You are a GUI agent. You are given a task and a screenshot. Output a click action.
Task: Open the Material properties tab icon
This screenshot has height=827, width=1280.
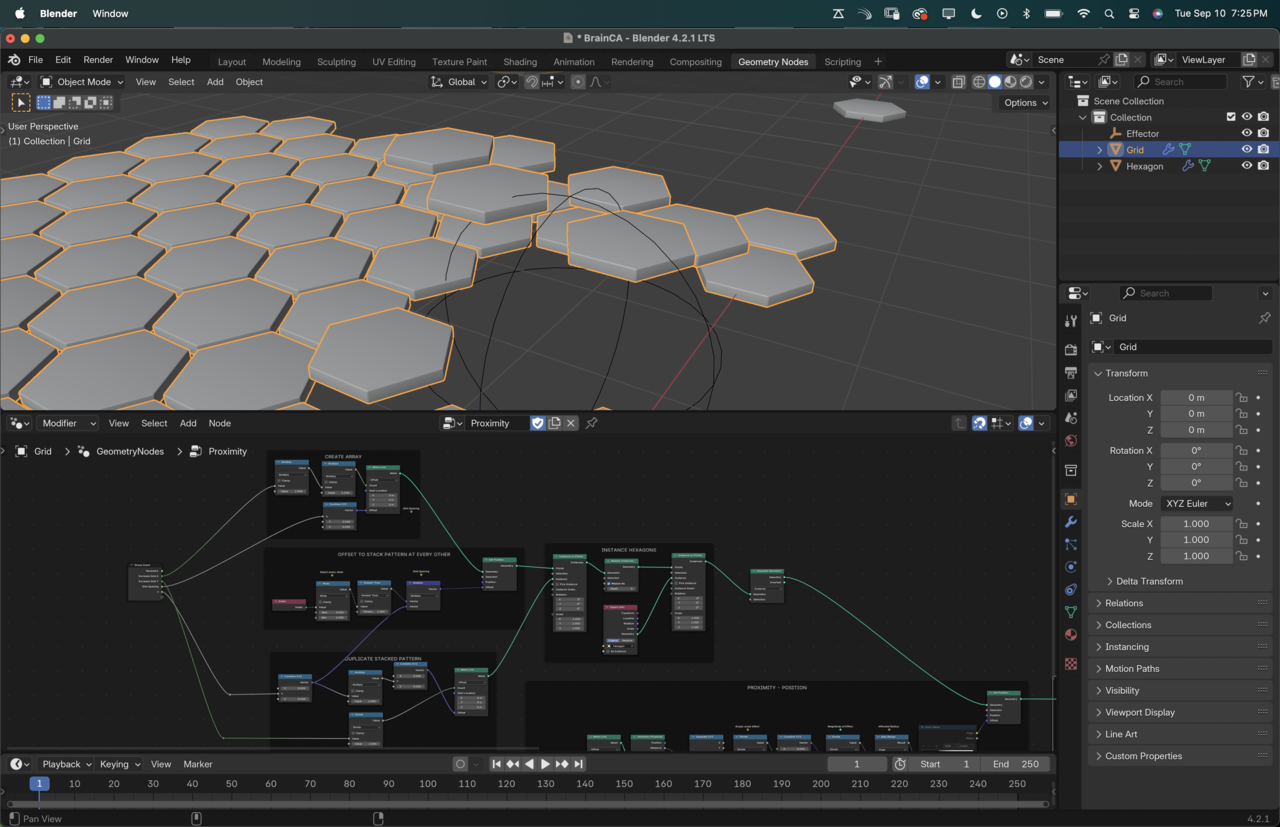pyautogui.click(x=1071, y=635)
